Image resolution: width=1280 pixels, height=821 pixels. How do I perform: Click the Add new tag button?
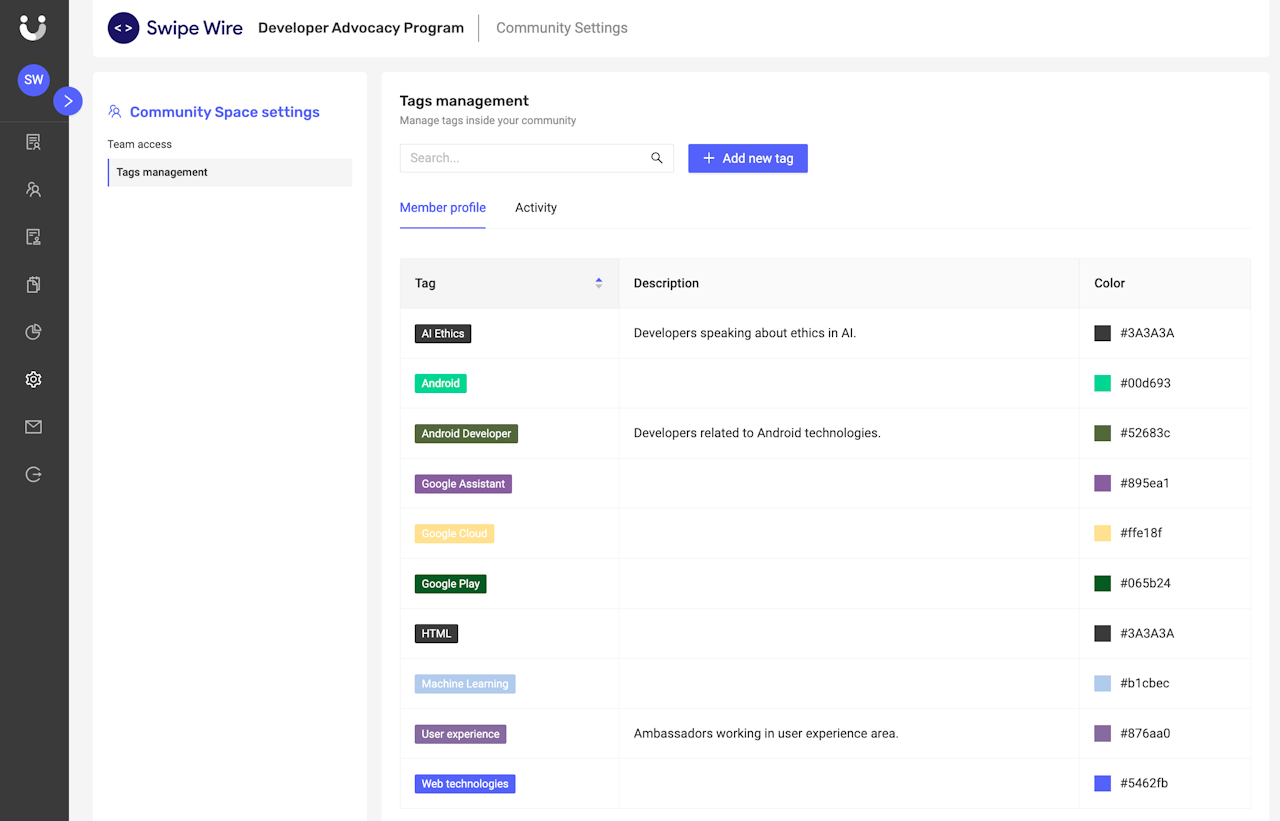748,158
